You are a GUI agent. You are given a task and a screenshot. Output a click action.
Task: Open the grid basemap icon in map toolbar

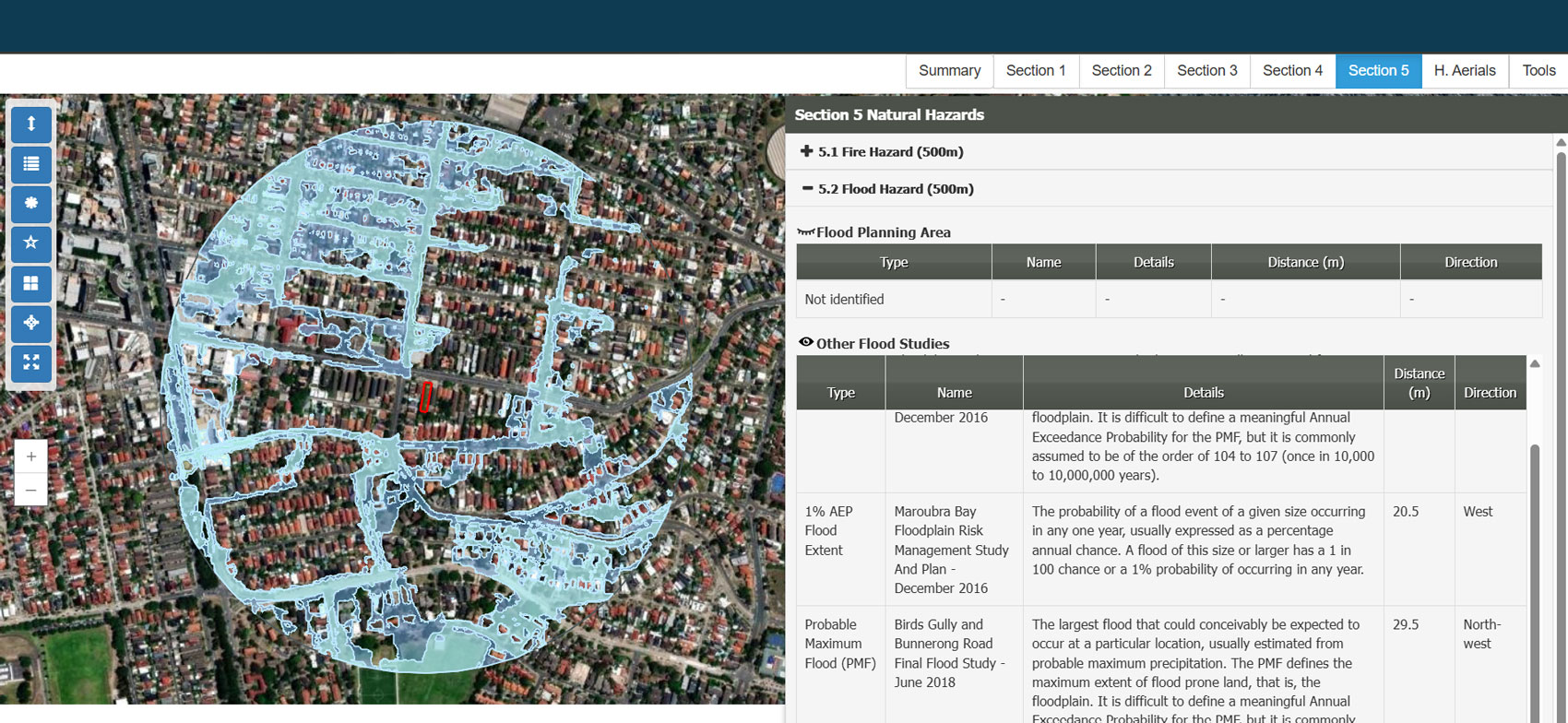(30, 283)
